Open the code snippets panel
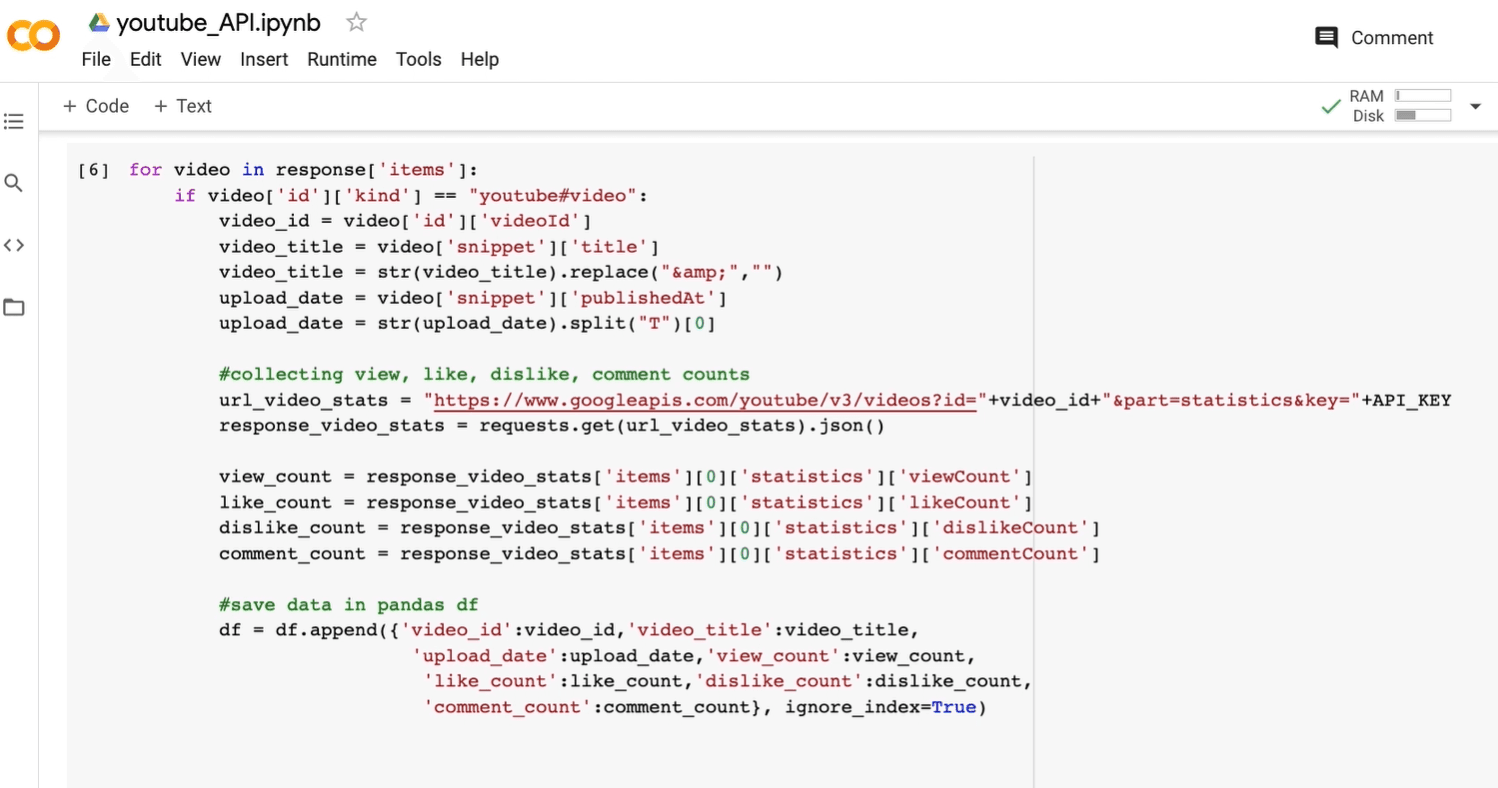This screenshot has height=788, width=1498. pyautogui.click(x=13, y=244)
